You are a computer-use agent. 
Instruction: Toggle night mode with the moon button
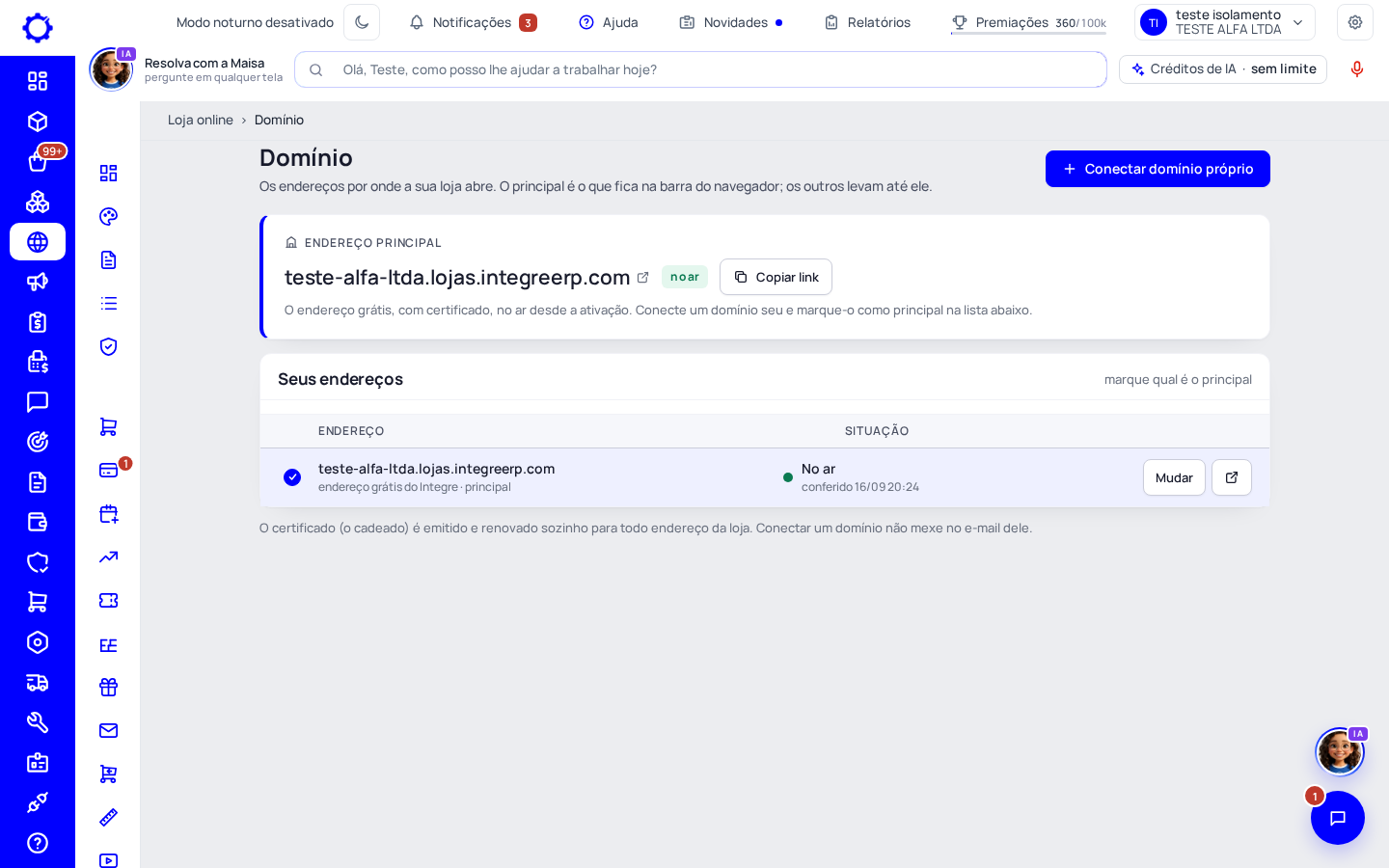(x=362, y=22)
